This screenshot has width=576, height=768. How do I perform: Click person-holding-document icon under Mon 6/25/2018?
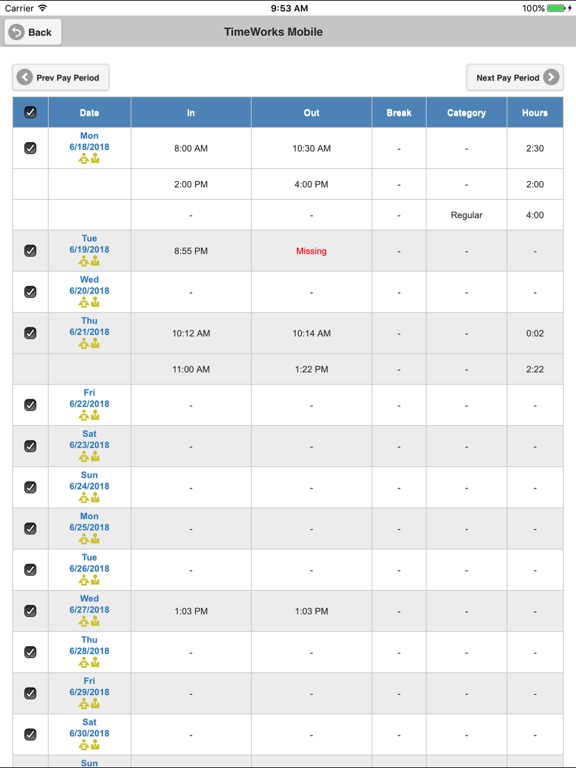84,539
